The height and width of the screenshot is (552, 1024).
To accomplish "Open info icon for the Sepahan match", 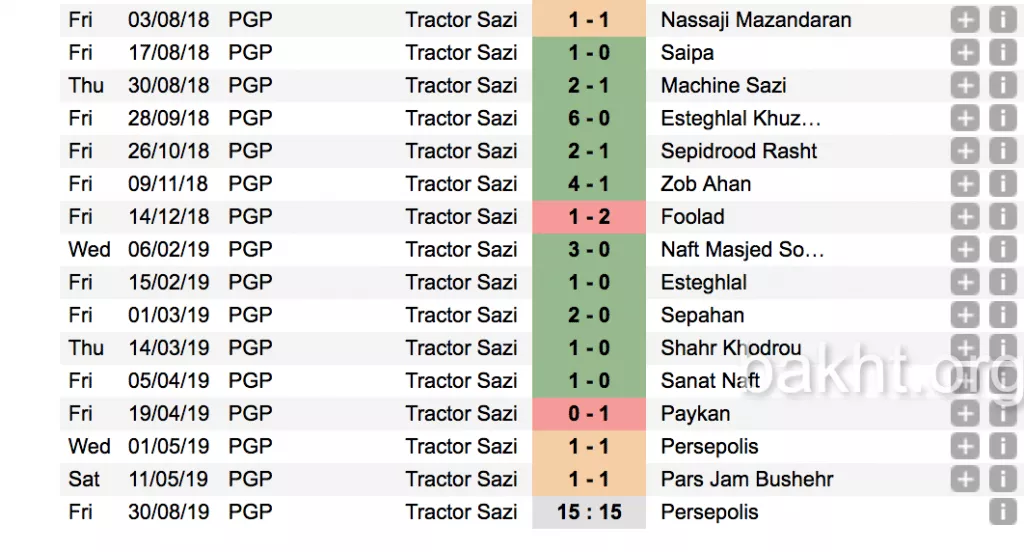I will [1002, 315].
